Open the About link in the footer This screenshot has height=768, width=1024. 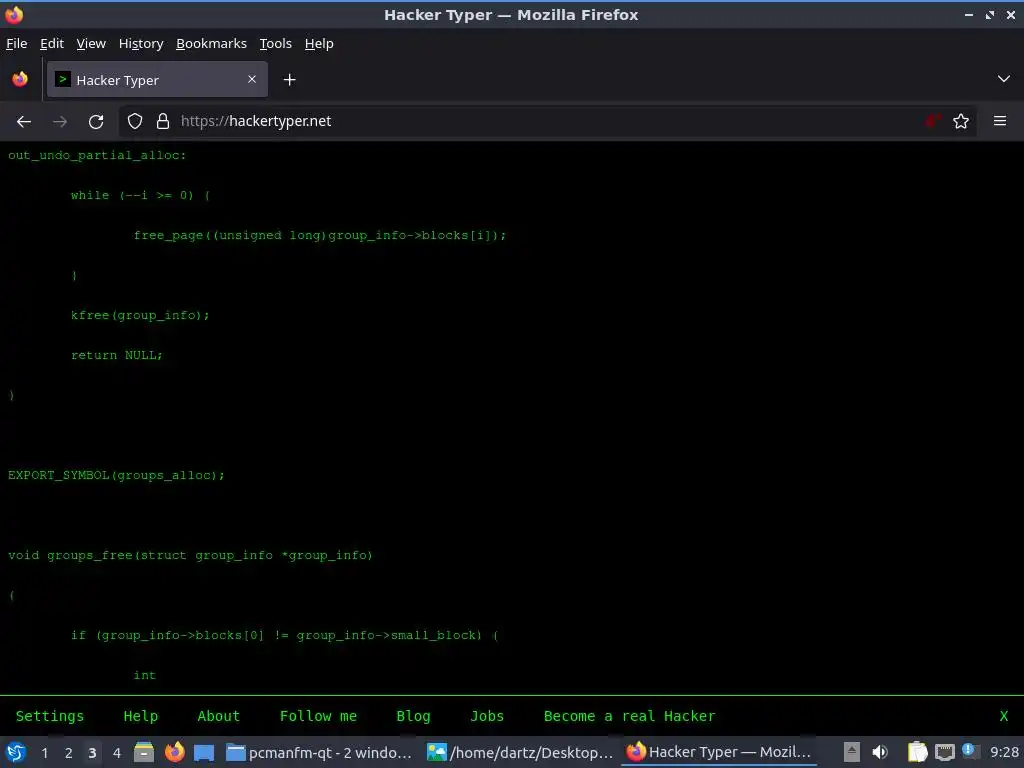click(218, 716)
